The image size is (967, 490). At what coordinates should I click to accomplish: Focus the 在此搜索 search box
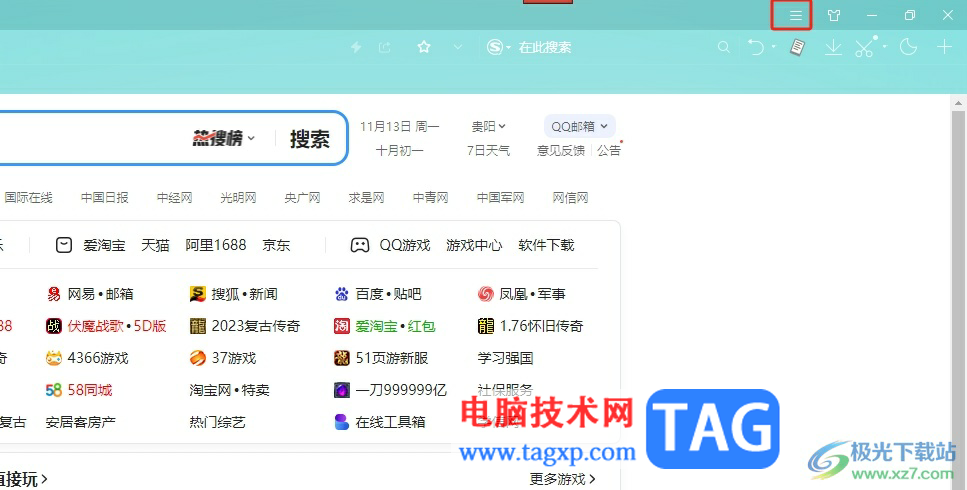pyautogui.click(x=545, y=47)
